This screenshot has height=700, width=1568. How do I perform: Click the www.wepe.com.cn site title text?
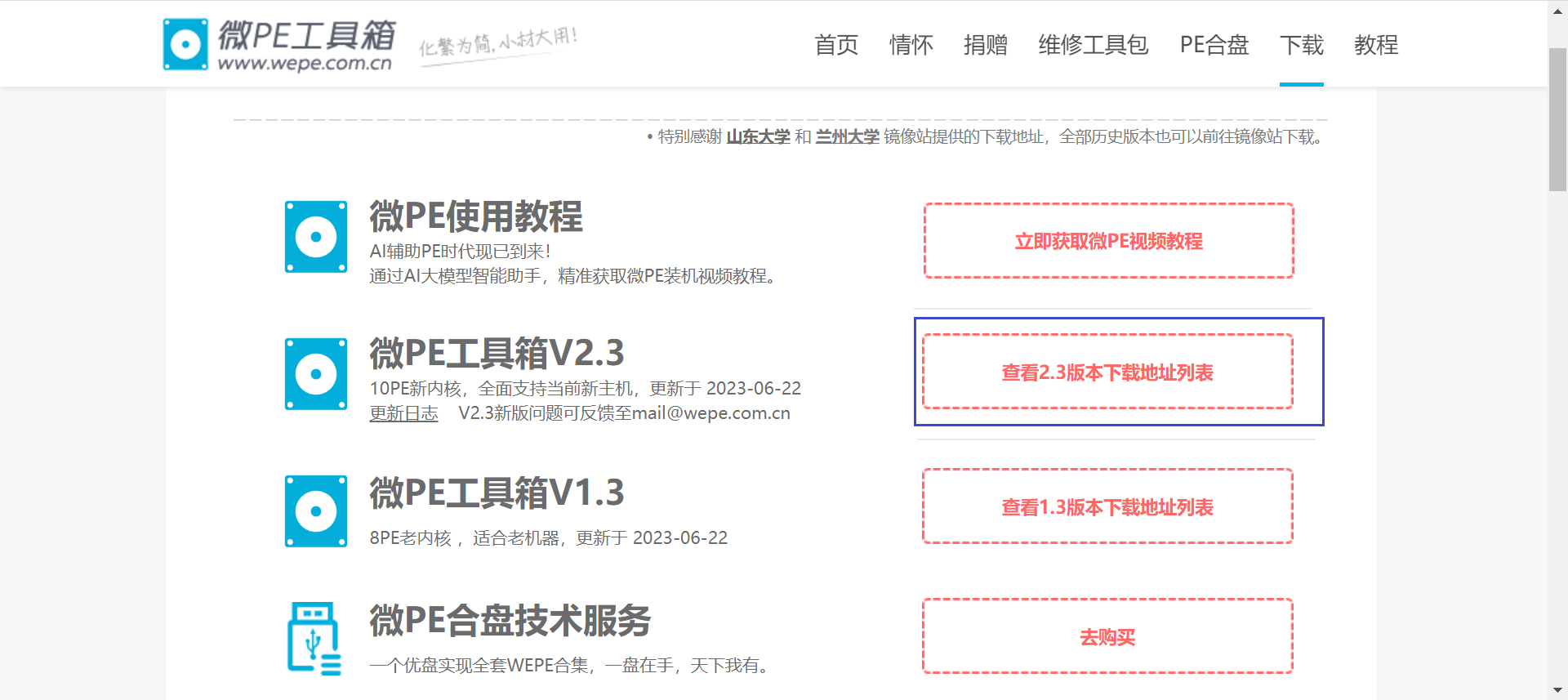point(305,63)
